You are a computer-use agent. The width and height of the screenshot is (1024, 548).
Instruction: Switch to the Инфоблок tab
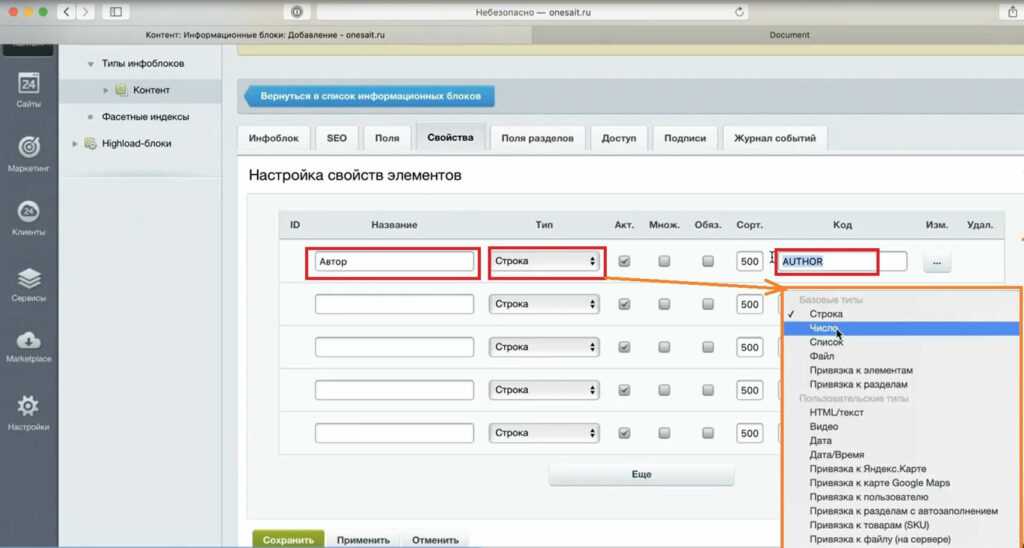tap(274, 138)
